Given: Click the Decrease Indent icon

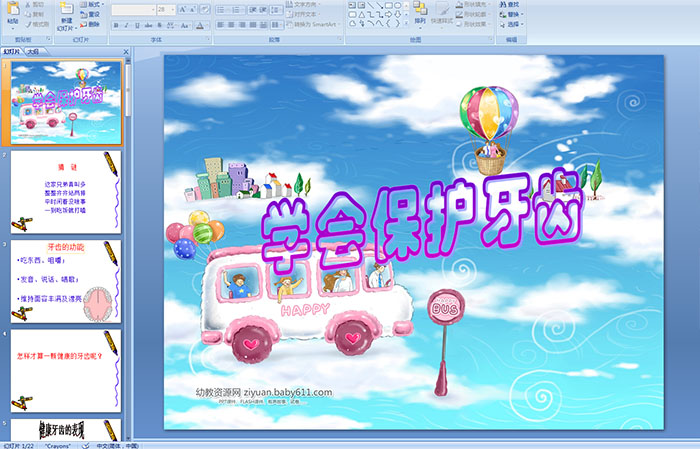Looking at the screenshot, I should coord(253,10).
